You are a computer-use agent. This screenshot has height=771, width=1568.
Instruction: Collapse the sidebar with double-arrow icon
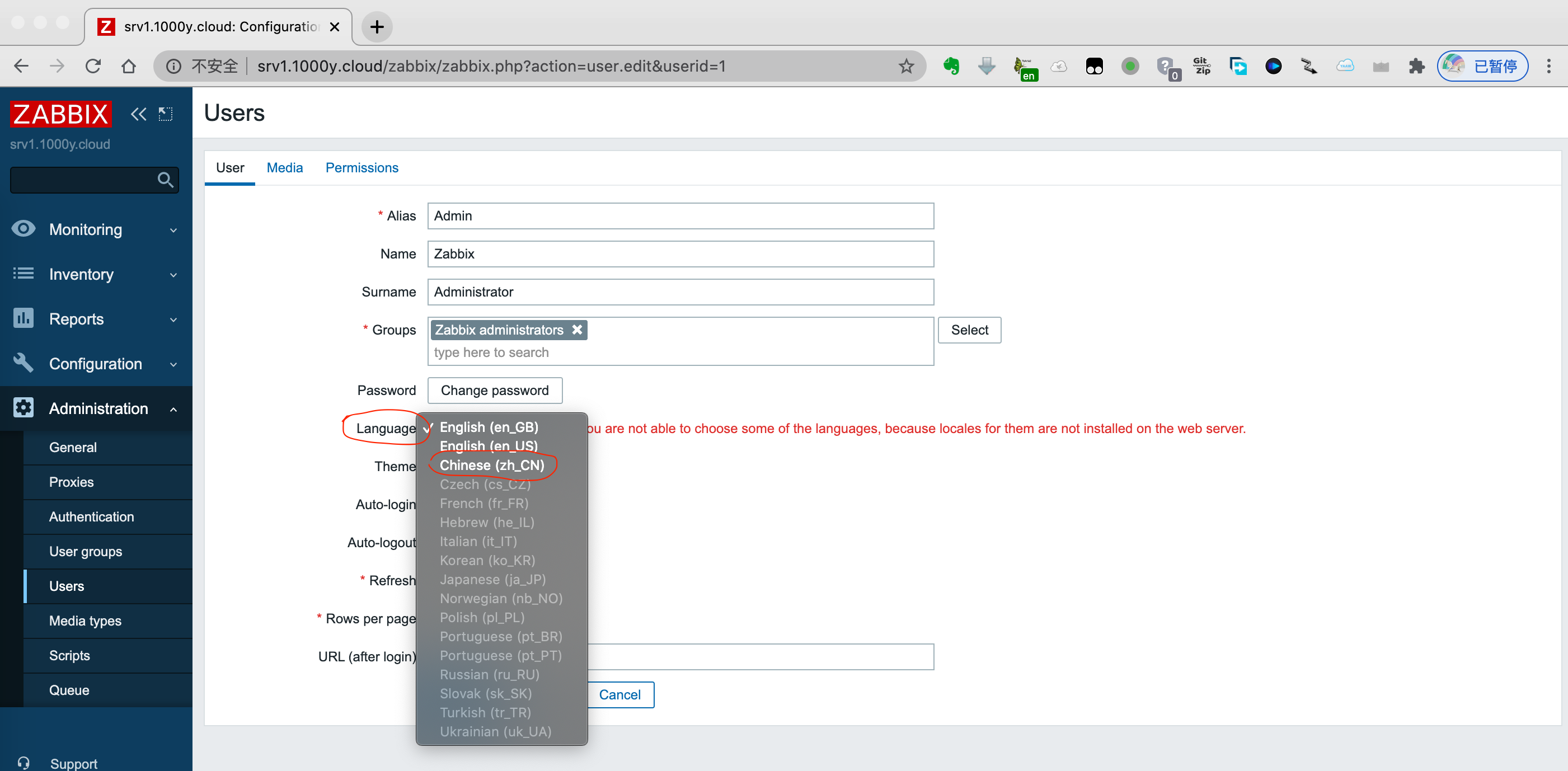pos(139,114)
